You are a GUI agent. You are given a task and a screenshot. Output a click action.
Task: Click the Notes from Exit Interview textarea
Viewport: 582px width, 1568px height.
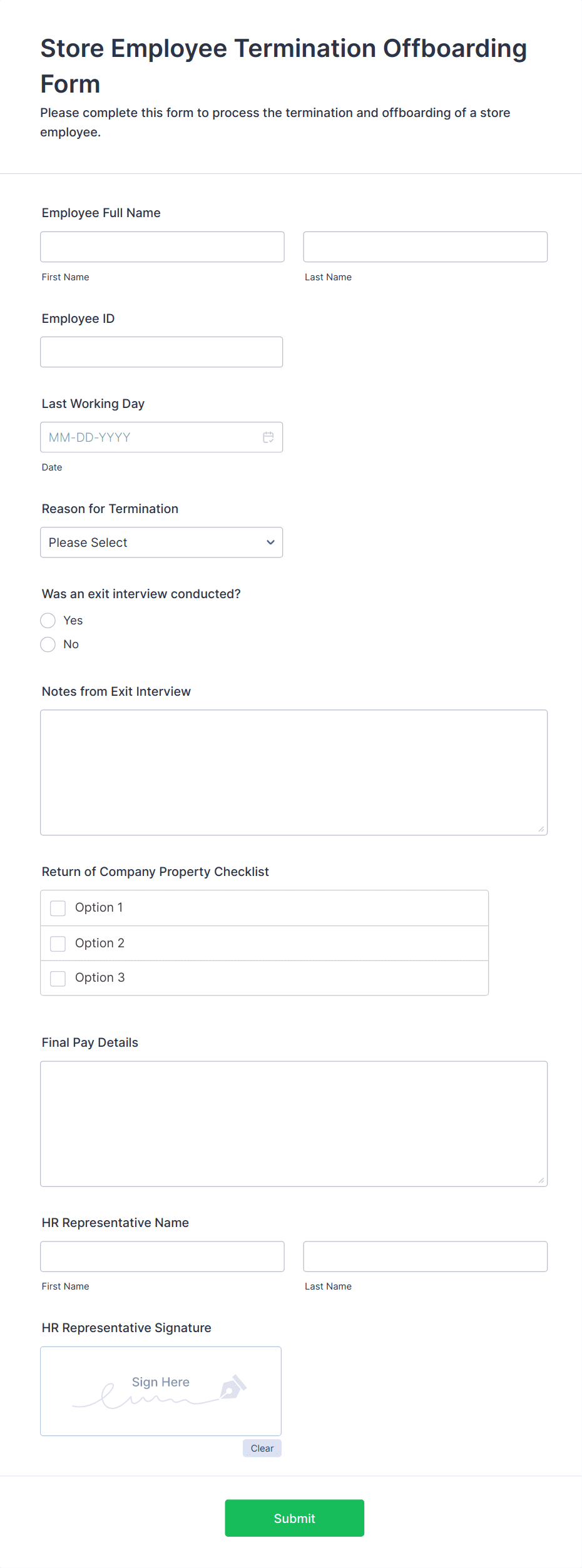pyautogui.click(x=294, y=772)
